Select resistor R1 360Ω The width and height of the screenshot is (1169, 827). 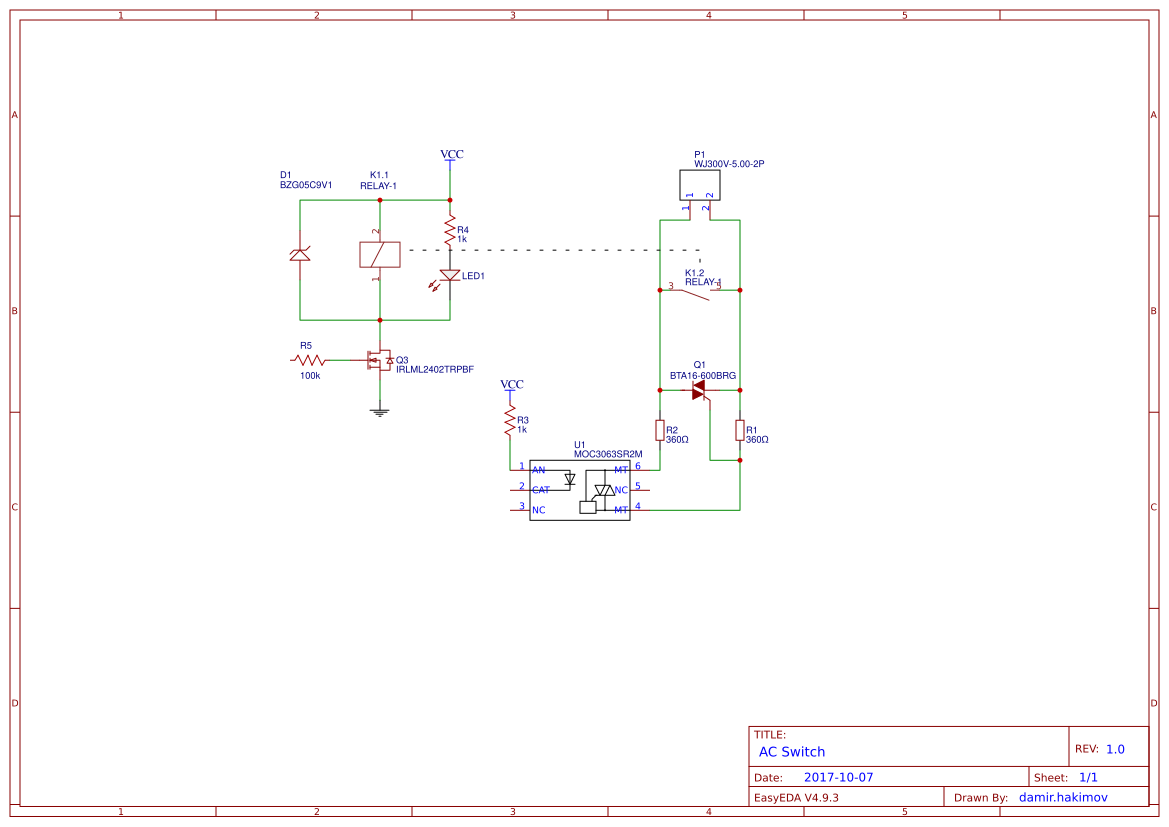tap(739, 430)
